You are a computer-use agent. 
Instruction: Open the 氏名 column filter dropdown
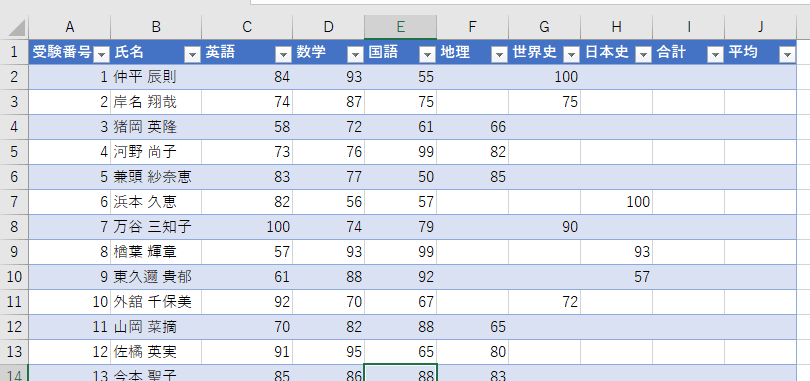click(x=192, y=54)
